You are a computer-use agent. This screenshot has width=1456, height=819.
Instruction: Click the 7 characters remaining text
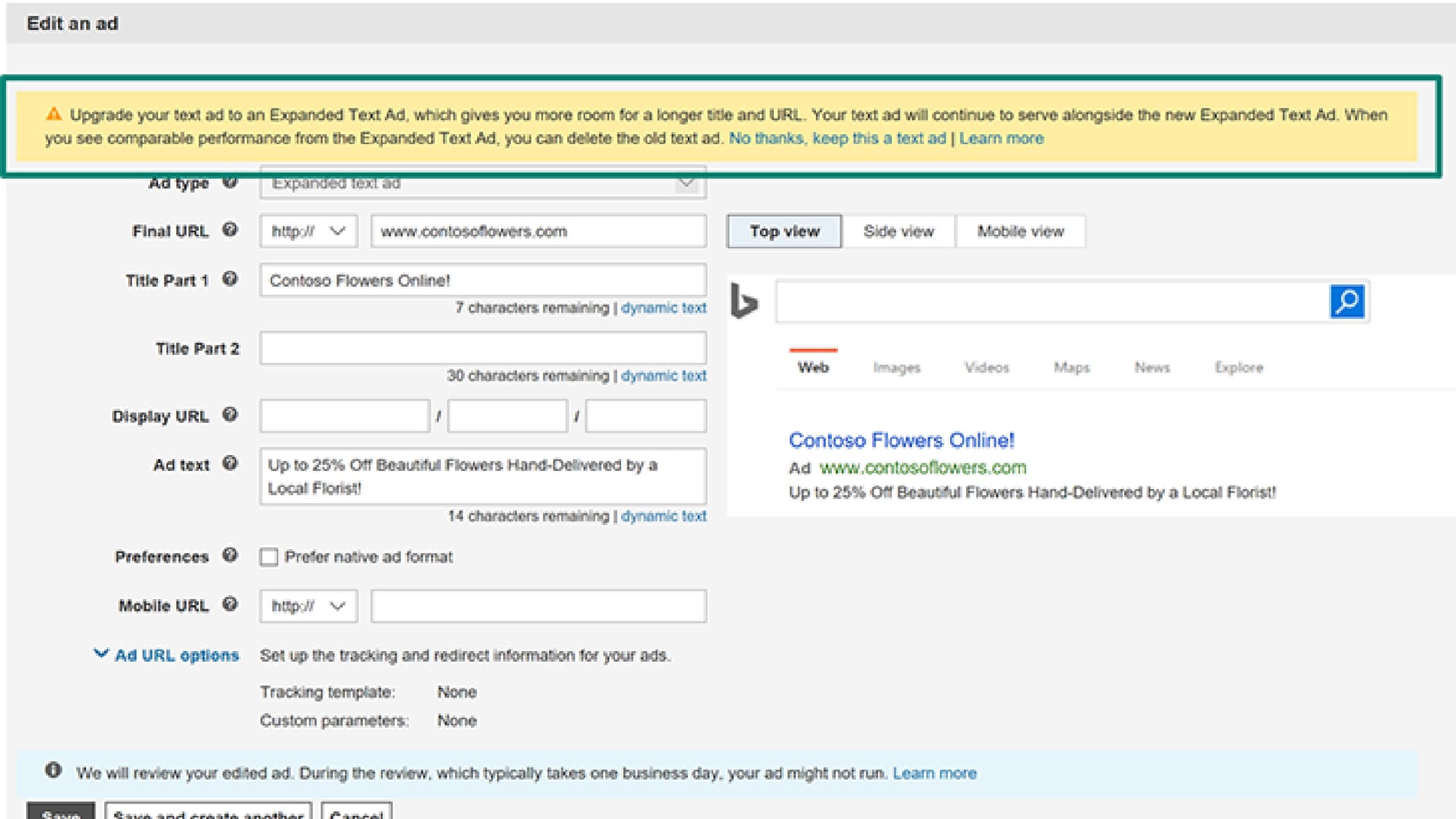tap(532, 308)
